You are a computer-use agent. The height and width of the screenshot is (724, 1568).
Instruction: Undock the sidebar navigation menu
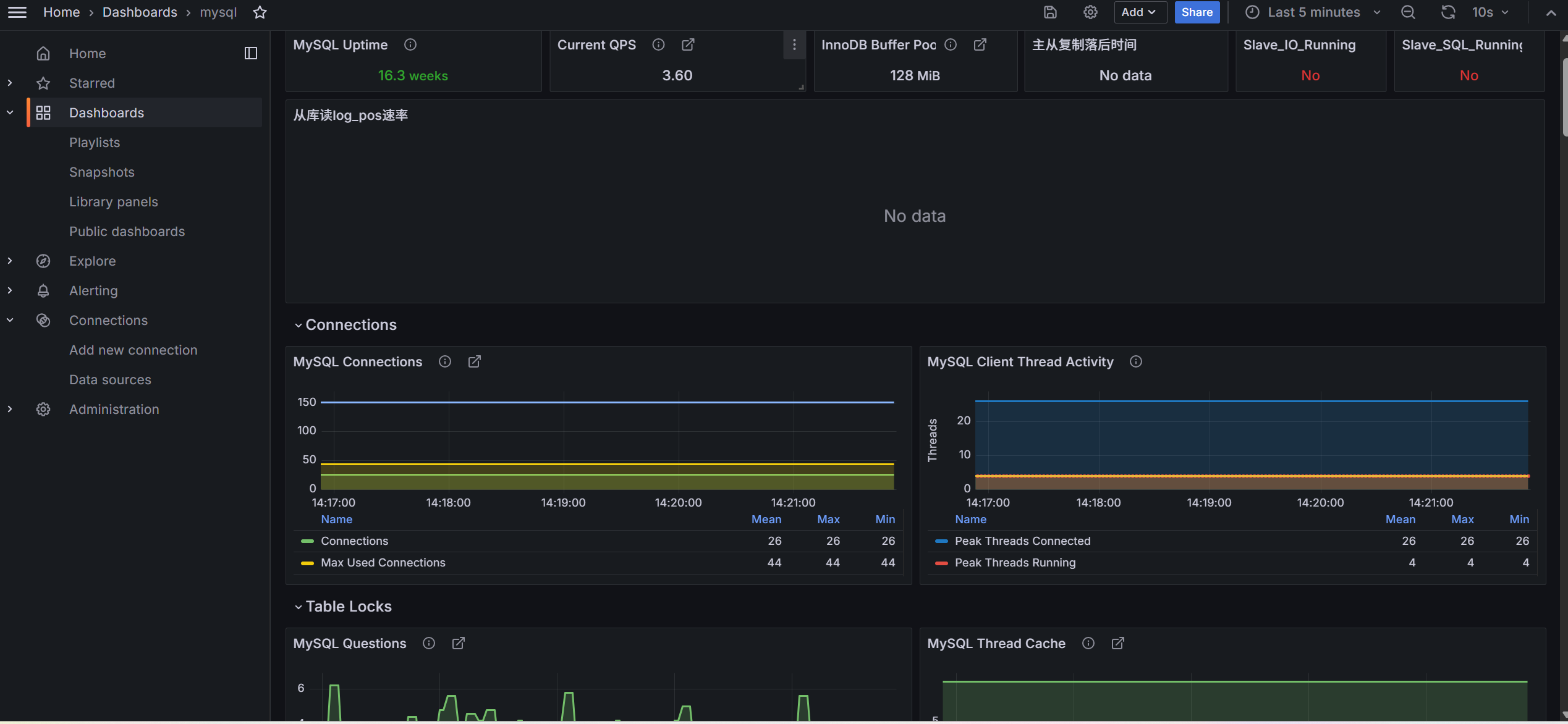(250, 53)
